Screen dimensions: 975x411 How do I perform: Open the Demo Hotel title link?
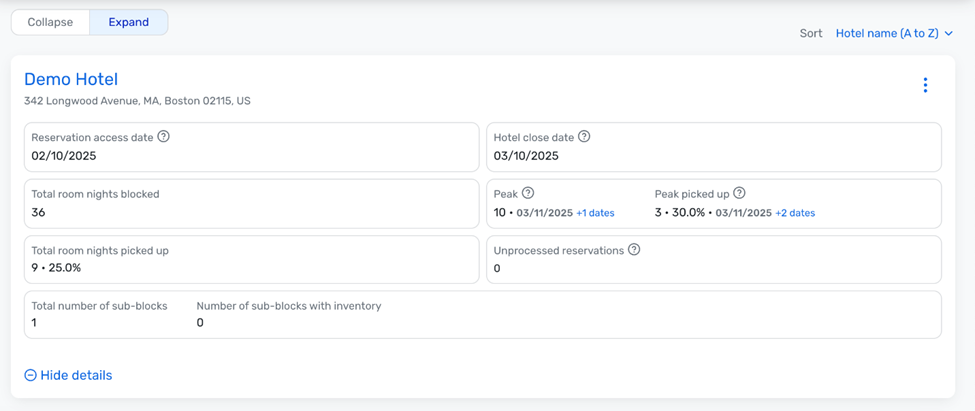point(71,79)
